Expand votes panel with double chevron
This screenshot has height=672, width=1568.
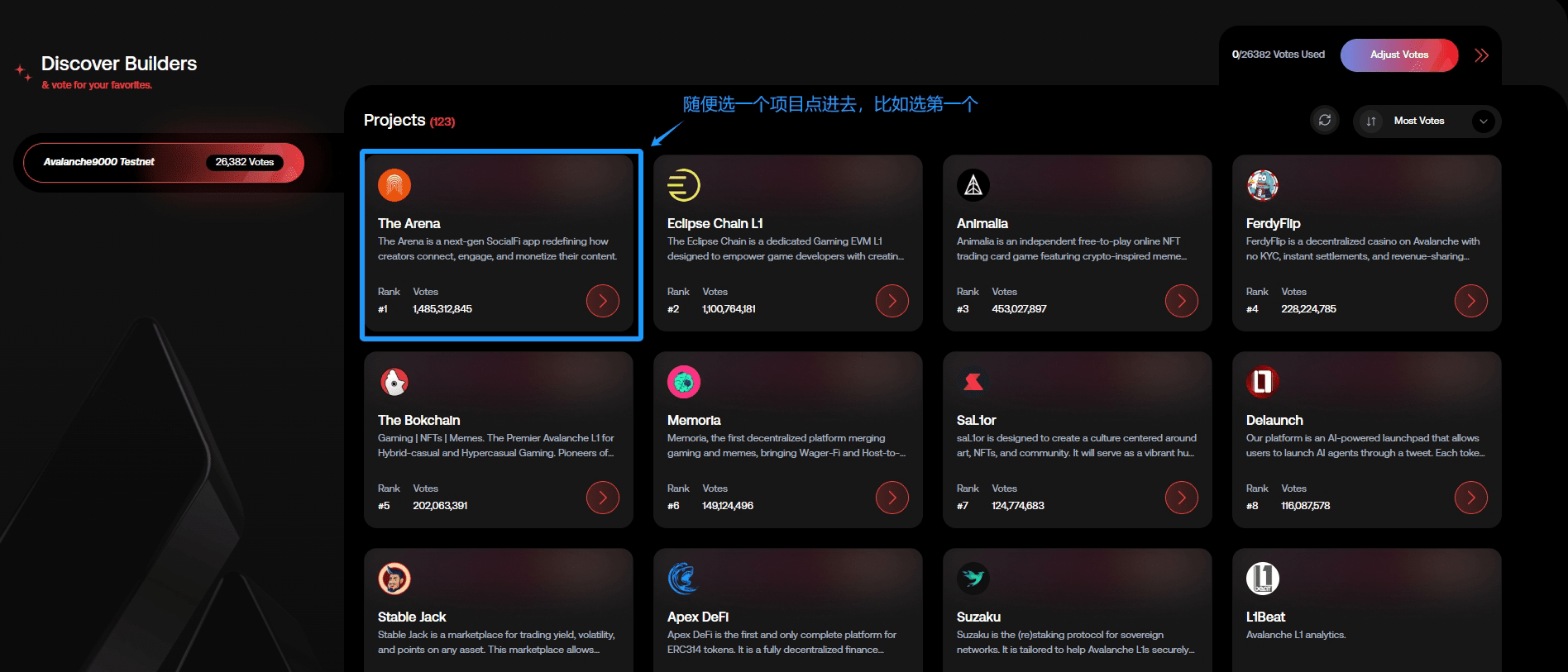click(x=1481, y=55)
